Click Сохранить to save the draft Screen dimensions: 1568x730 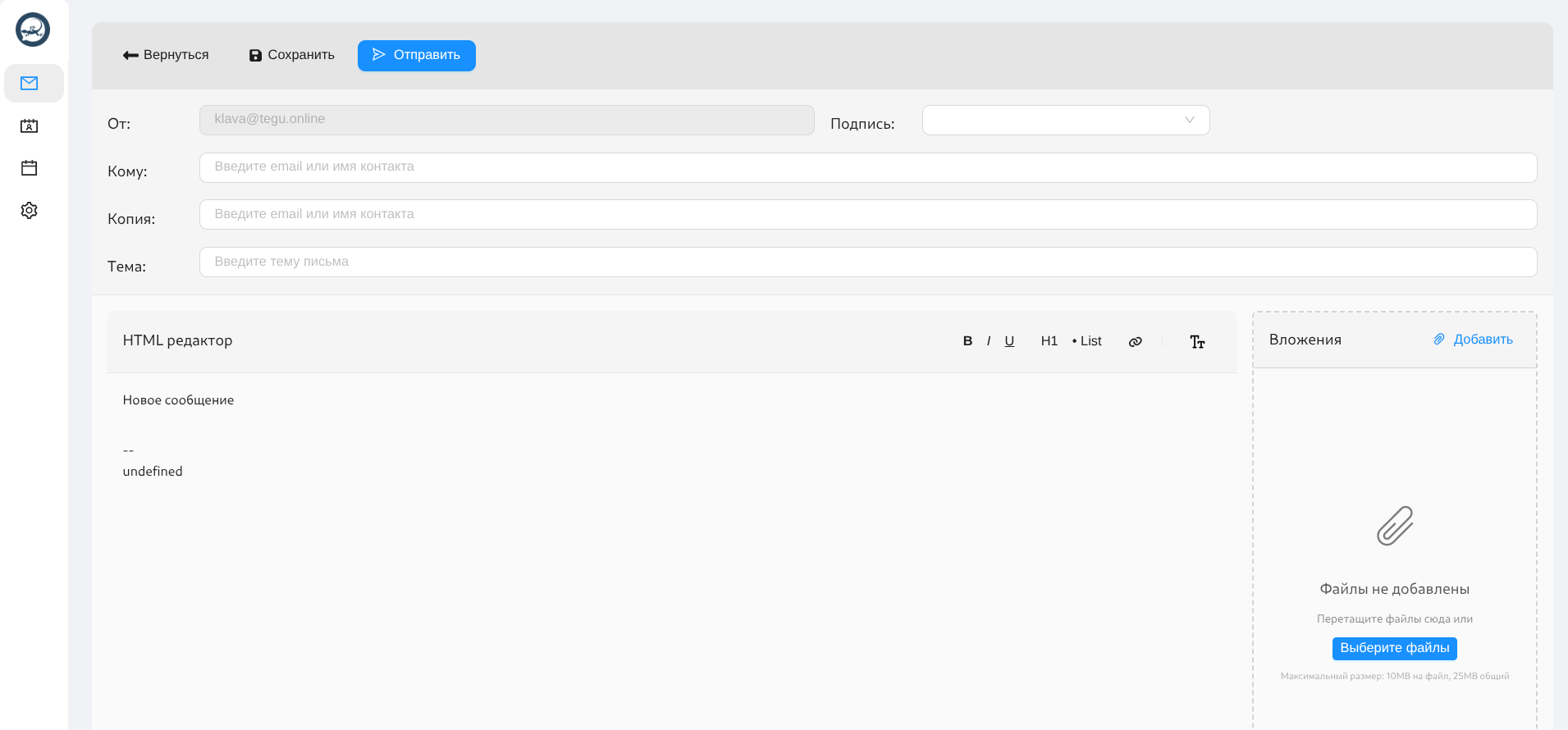tap(292, 55)
